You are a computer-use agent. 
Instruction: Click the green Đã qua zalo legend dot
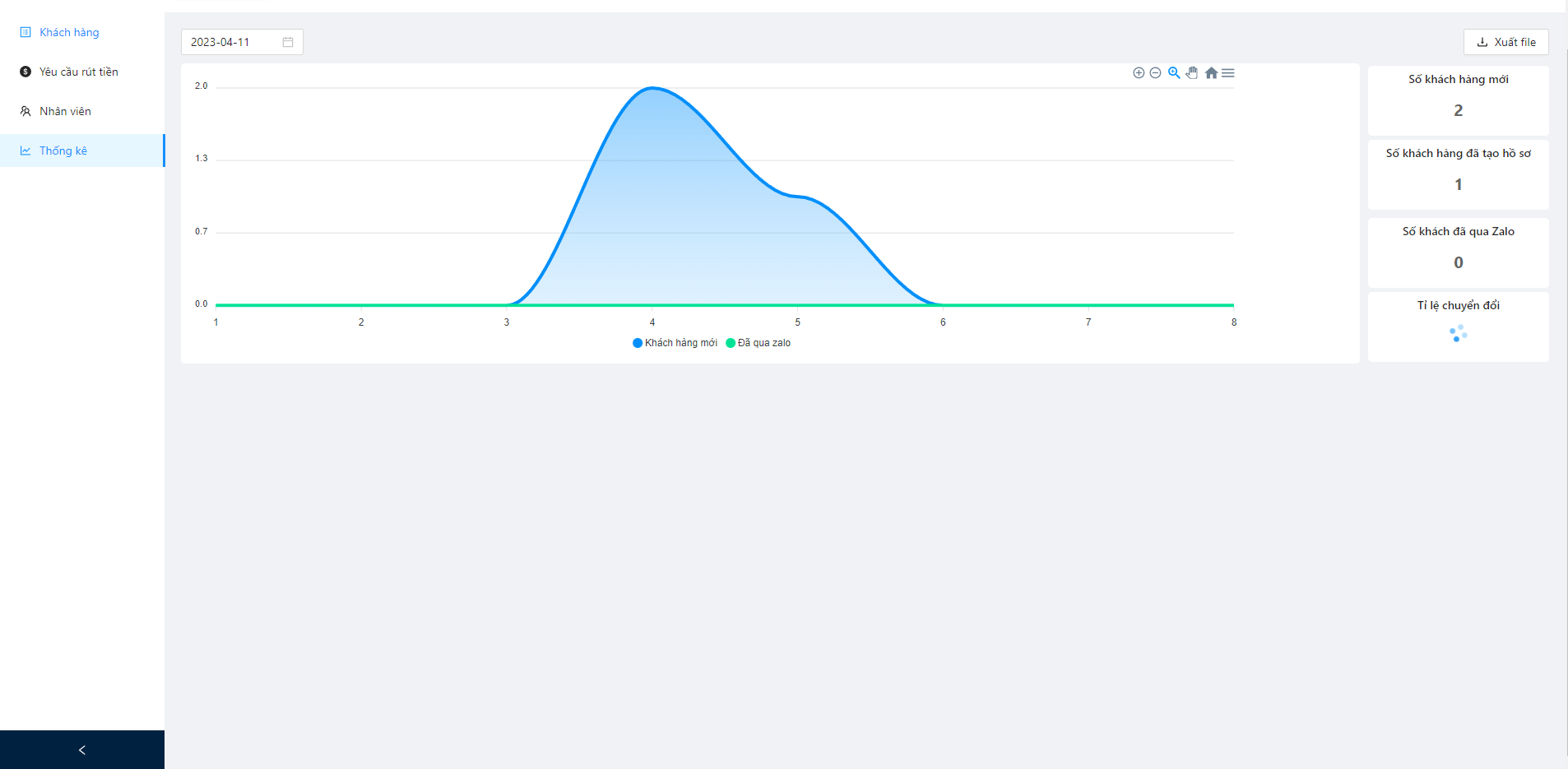click(731, 343)
